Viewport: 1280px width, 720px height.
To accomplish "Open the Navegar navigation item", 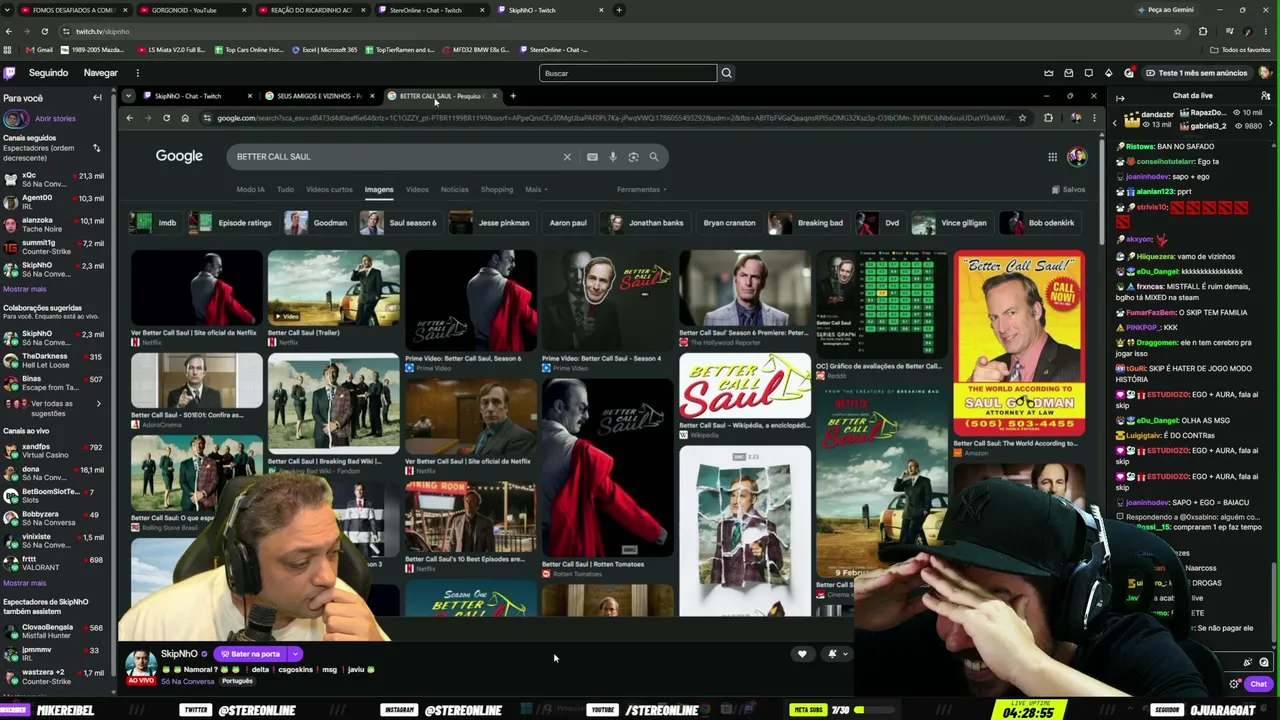I will 101,73.
